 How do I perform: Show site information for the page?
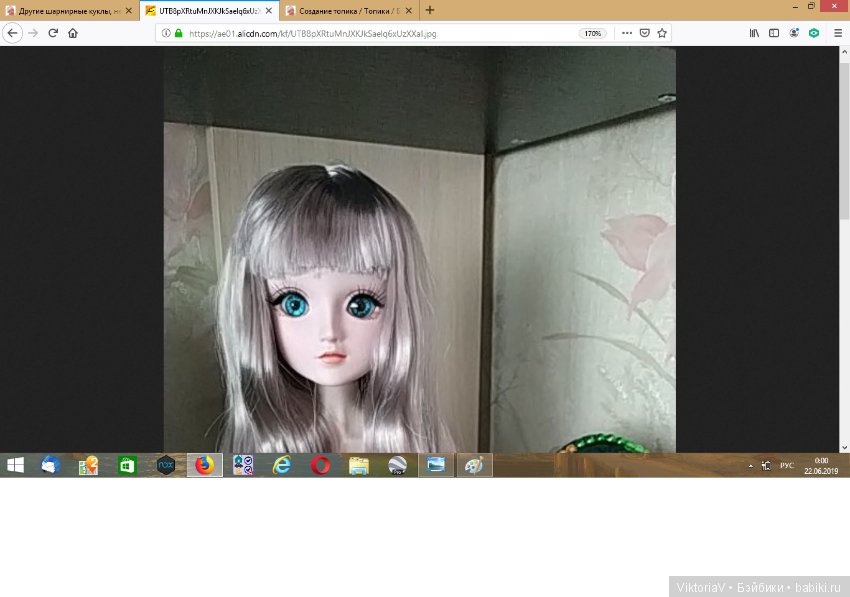(166, 33)
